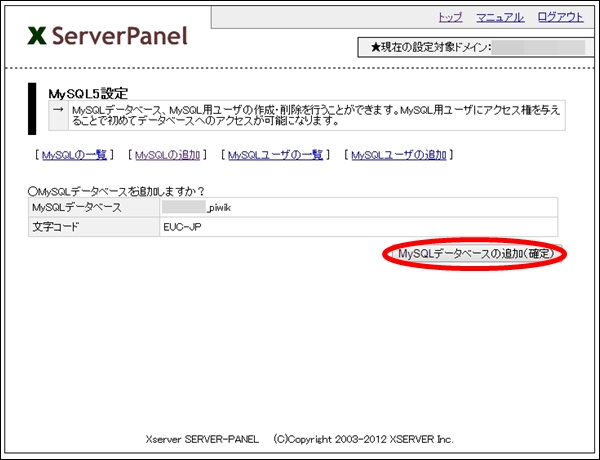Image resolution: width=600 pixels, height=460 pixels.
Task: Open the マニュアル link
Action: pyautogui.click(x=500, y=17)
